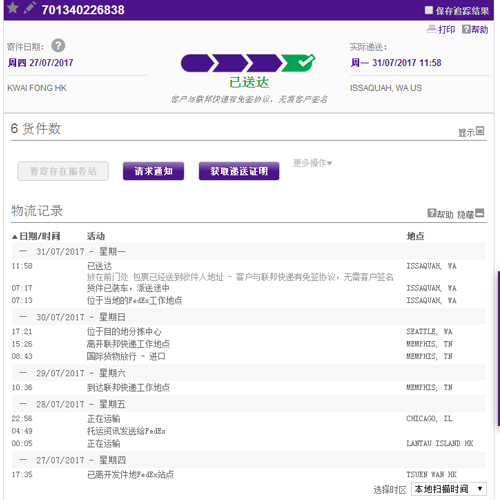The image size is (500, 500).
Task: Collapse the 31/07/2017 星期一 group
Action: point(23,251)
